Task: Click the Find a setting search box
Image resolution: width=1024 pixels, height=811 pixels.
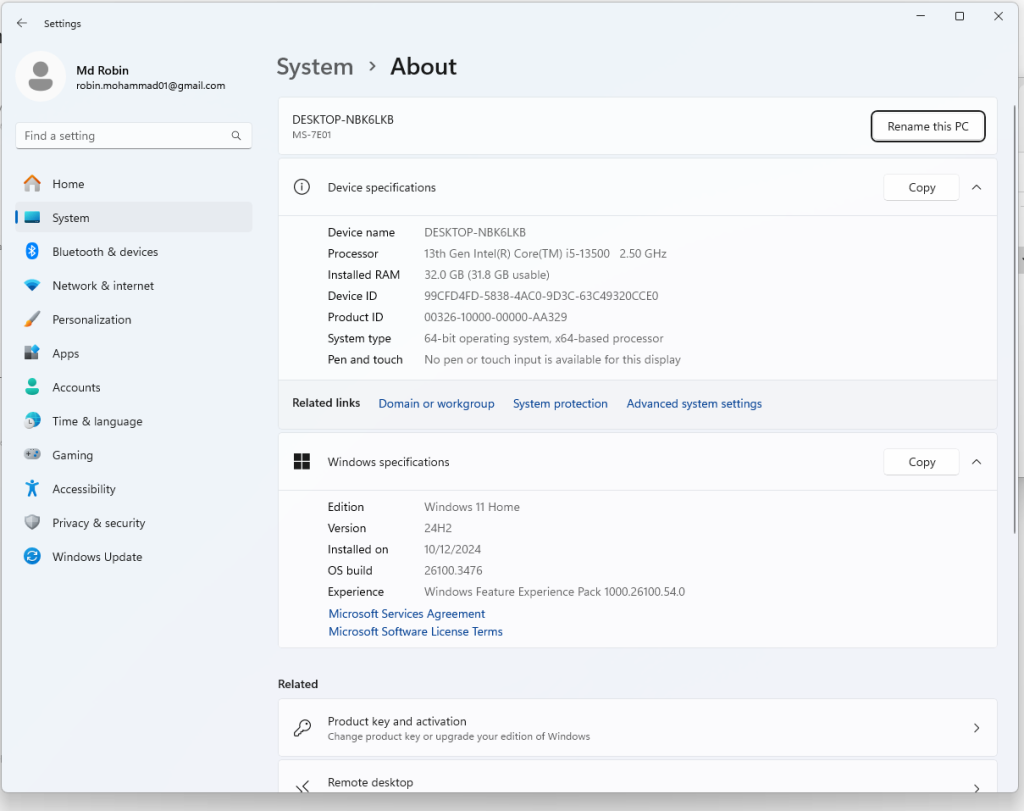Action: click(133, 136)
